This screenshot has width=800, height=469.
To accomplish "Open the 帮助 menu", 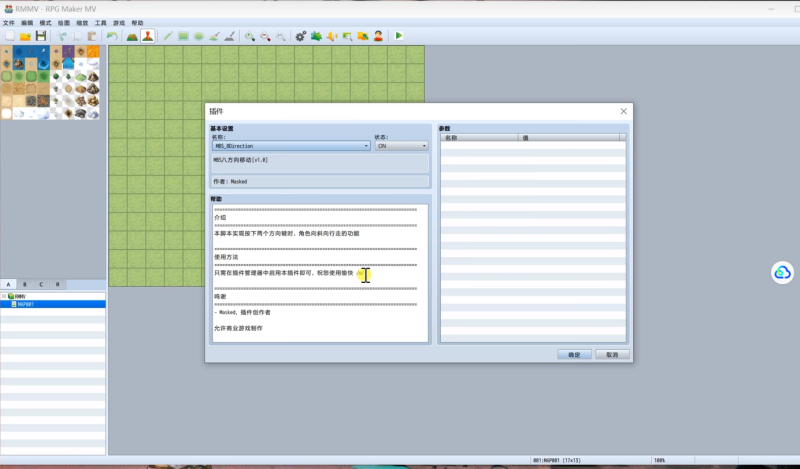I will [137, 23].
